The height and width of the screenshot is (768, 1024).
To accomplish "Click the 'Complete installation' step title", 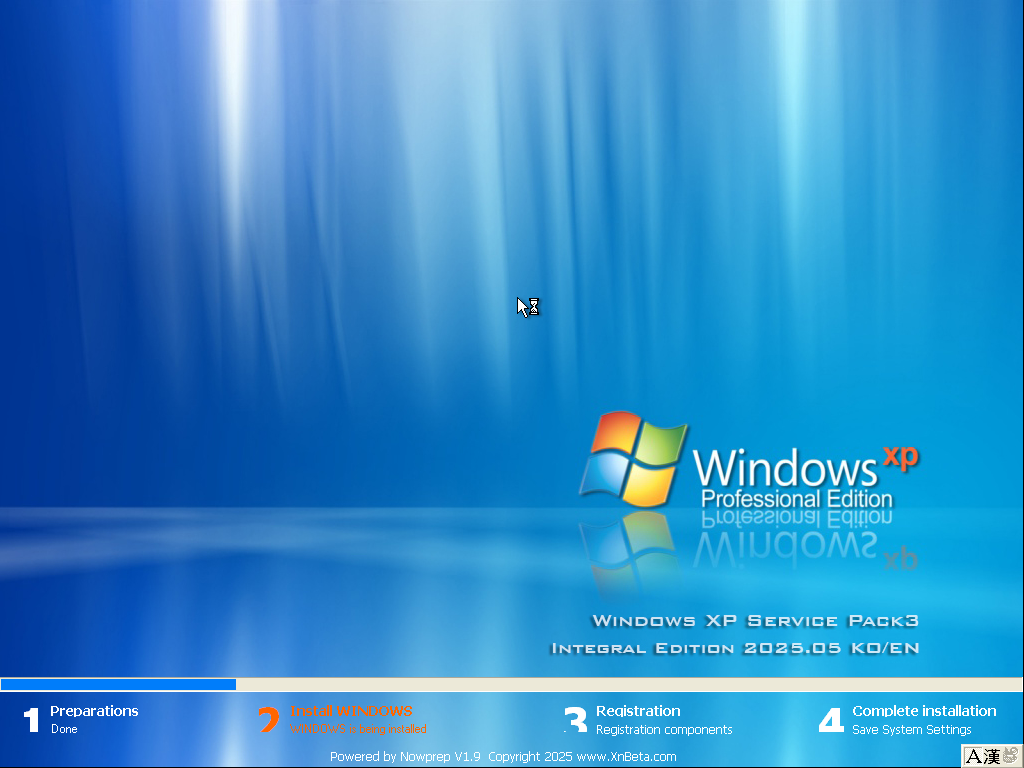I will 924,711.
